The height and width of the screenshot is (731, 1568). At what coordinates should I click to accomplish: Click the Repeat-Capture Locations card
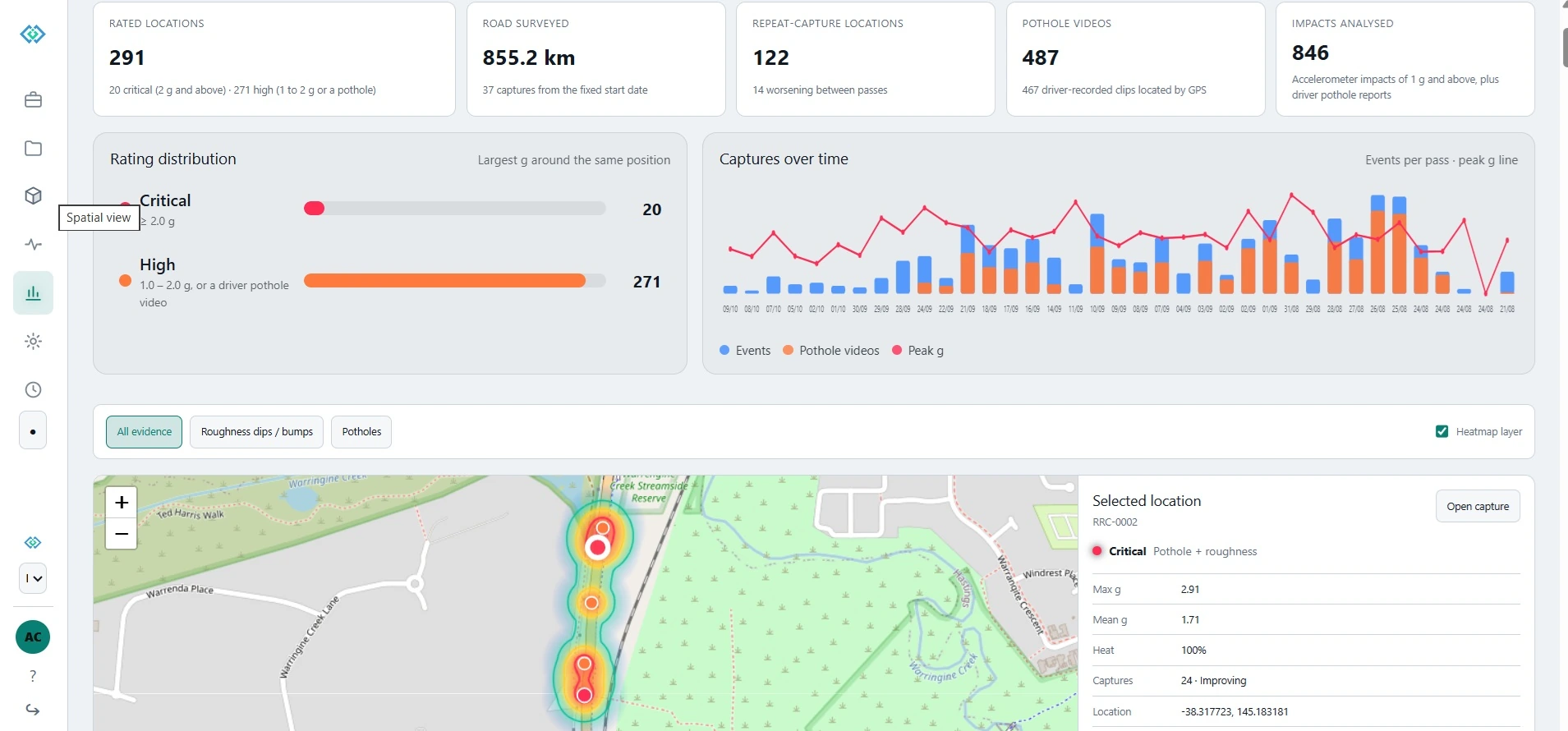pos(866,59)
